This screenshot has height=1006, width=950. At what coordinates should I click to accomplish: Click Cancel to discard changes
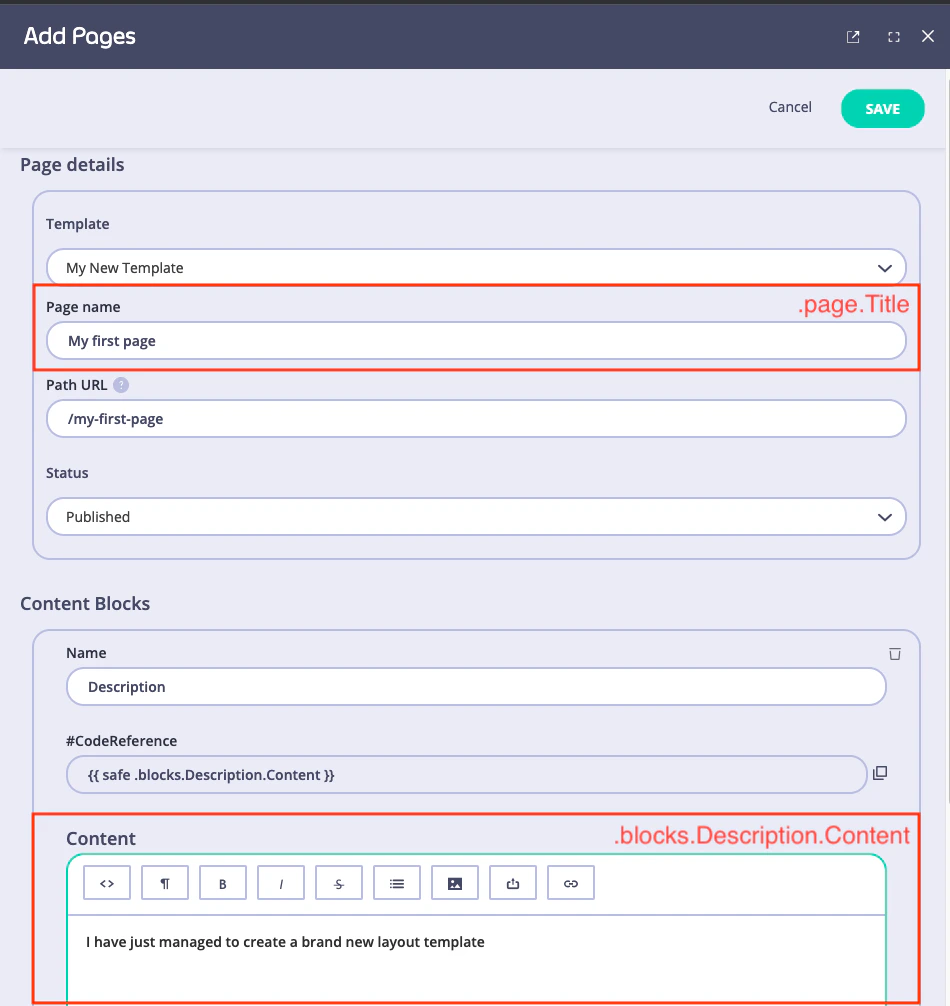tap(789, 107)
